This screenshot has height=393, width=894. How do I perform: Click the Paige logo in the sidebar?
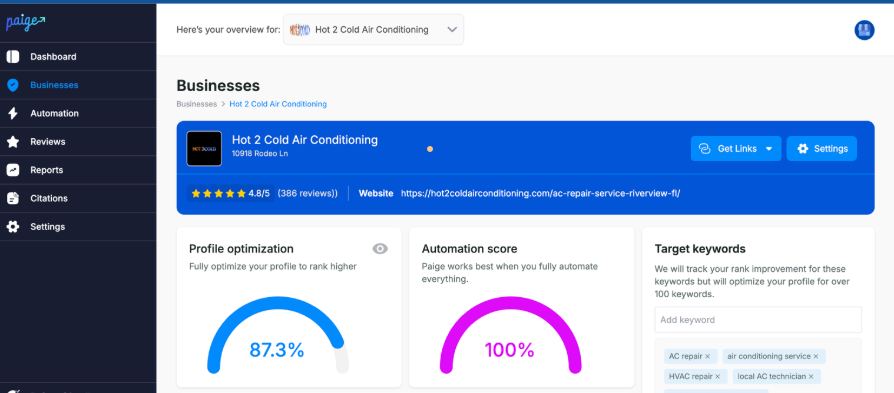[x=25, y=23]
